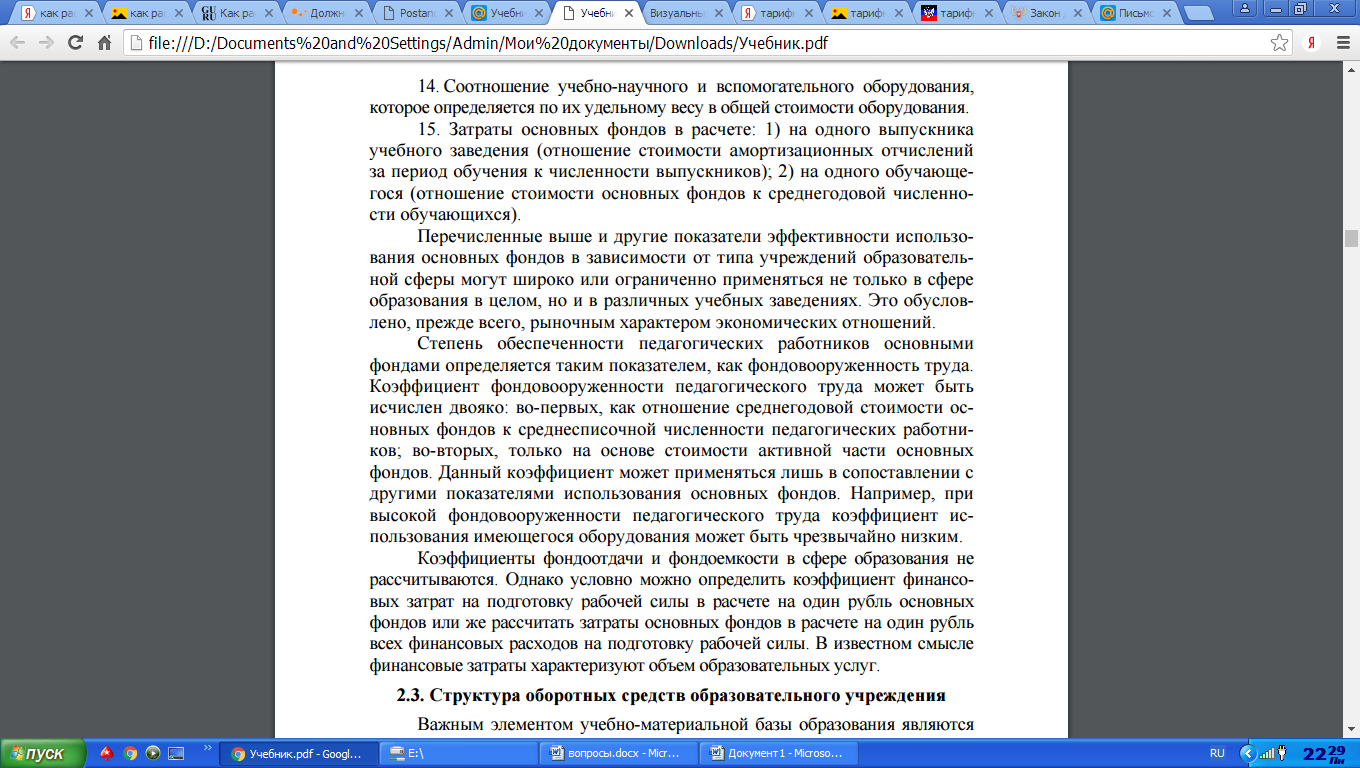Click the line starting 'Коэффициент фондовооруженности педагогического труда'
The height and width of the screenshot is (768, 1360).
click(671, 386)
